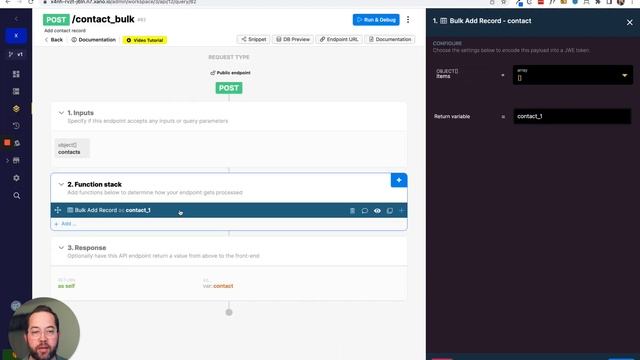The width and height of the screenshot is (640, 360).
Task: Click the browser address bar URL
Action: [x=123, y=2]
